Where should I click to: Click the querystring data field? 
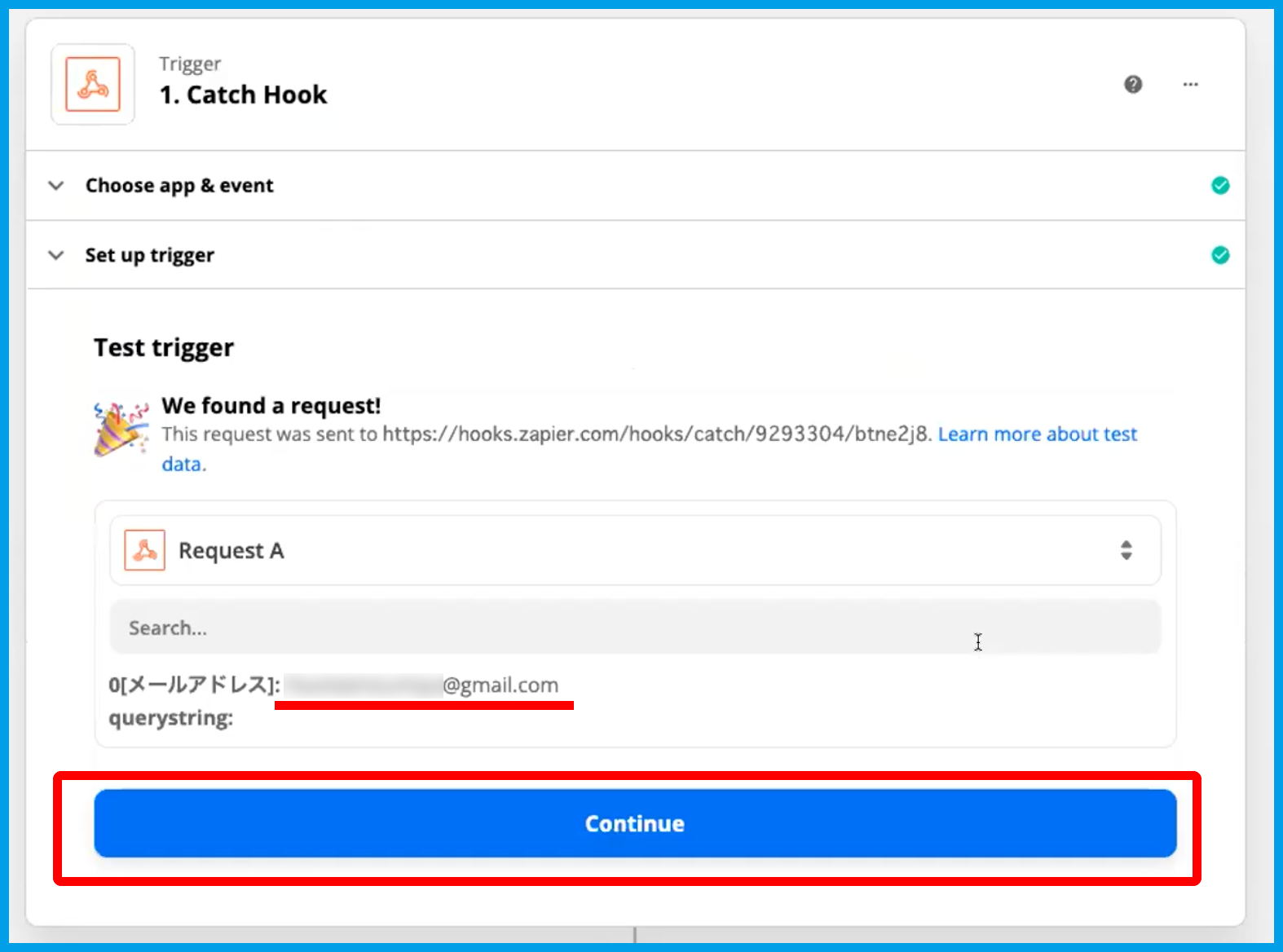click(x=171, y=718)
